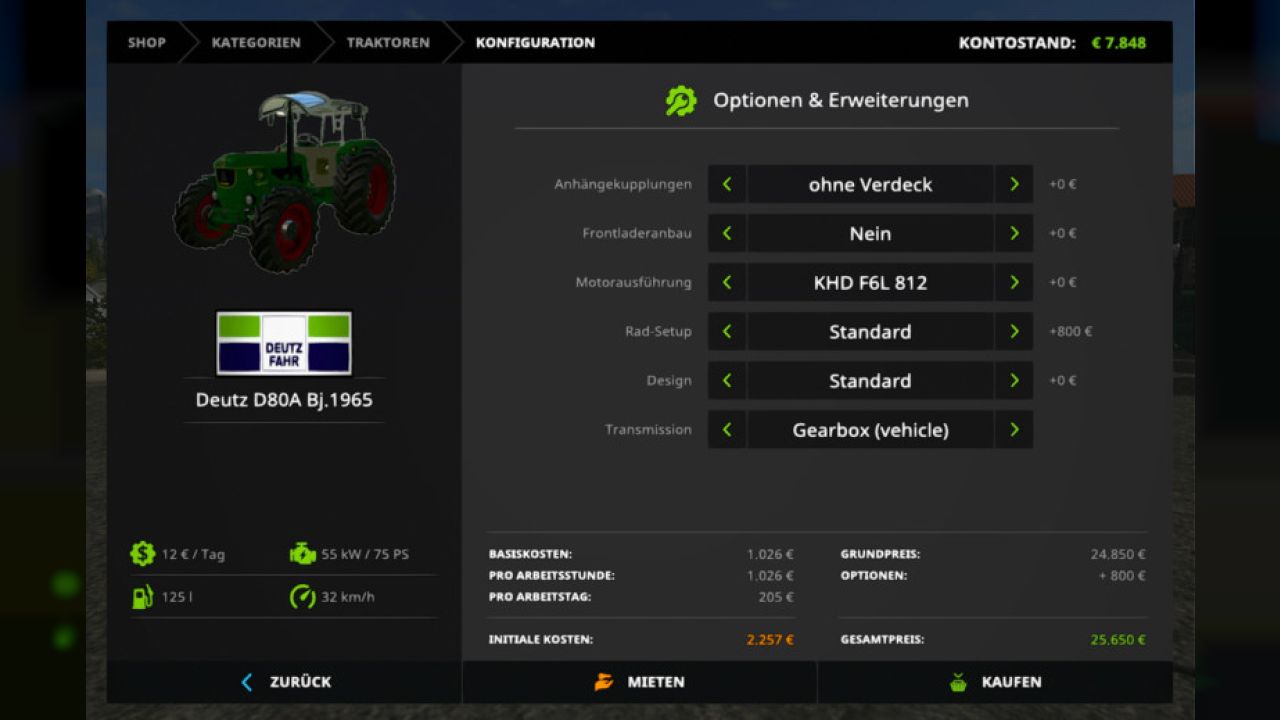
Task: Click the OPTIONEN total '+ 800 €'
Action: 1122,575
